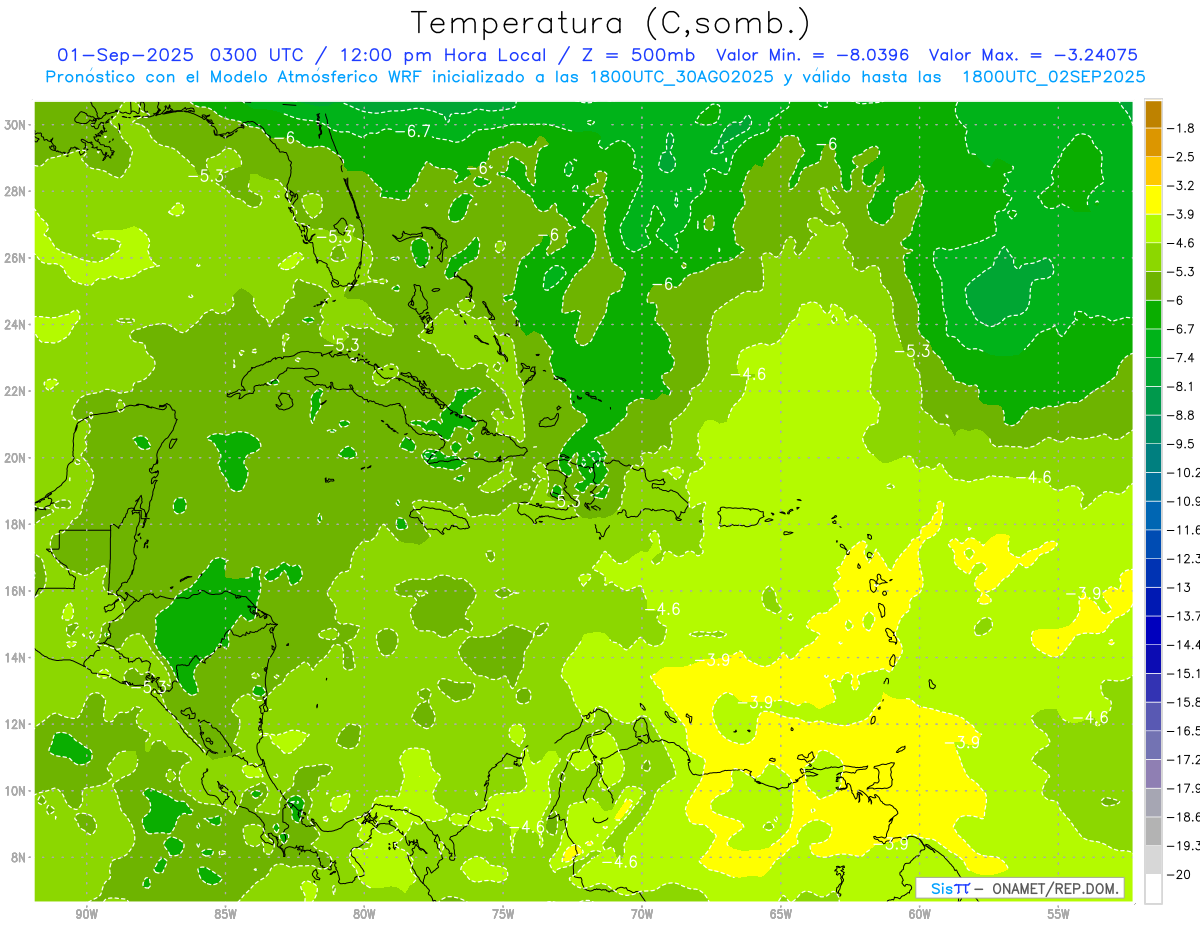Image resolution: width=1200 pixels, height=927 pixels.
Task: Click the 75W longitude axis label
Action: (x=503, y=915)
